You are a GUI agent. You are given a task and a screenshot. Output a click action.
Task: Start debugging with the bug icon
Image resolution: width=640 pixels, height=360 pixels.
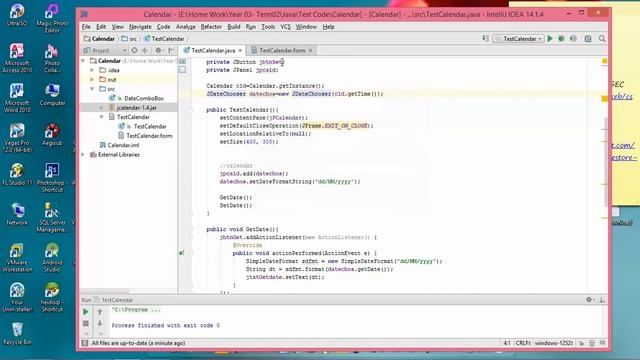(x=562, y=38)
